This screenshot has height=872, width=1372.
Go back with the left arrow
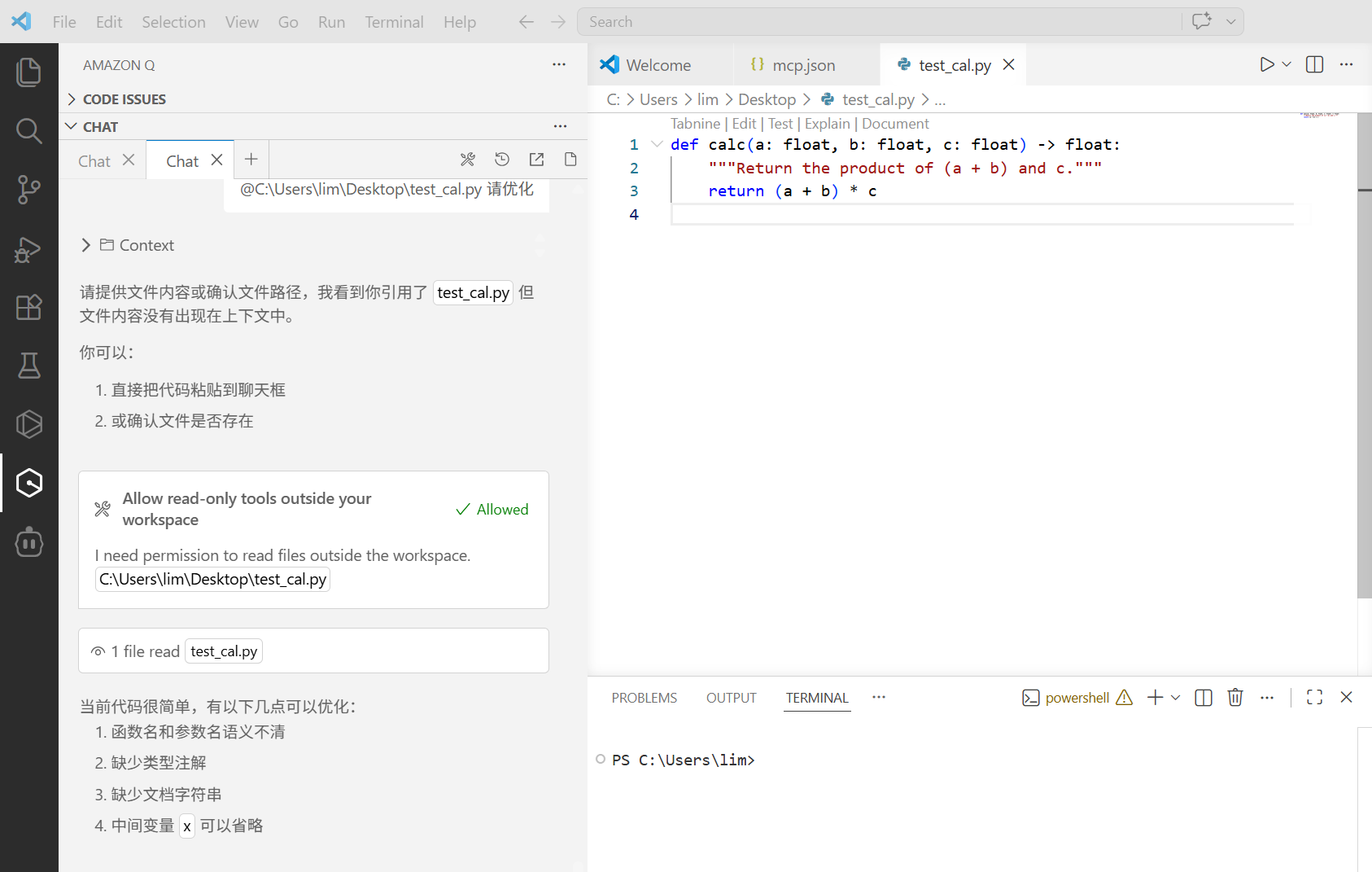(x=527, y=22)
